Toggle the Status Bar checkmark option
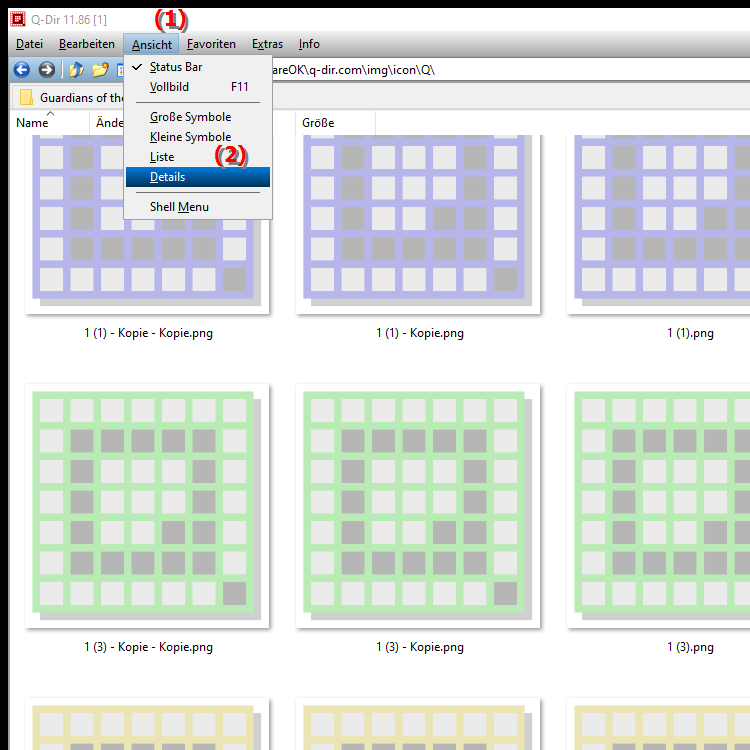 [198, 67]
